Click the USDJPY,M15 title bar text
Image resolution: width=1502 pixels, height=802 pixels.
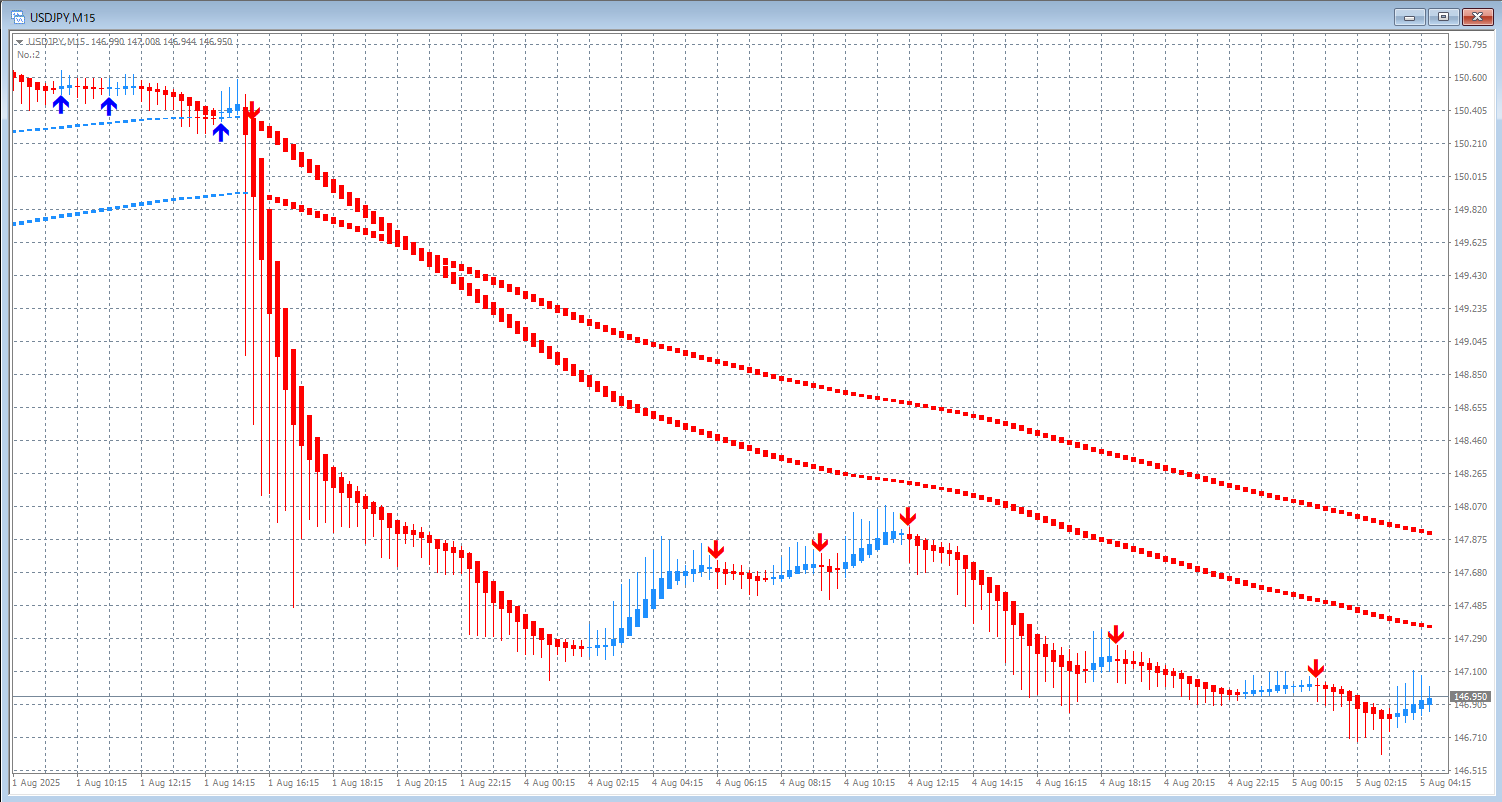(x=62, y=18)
